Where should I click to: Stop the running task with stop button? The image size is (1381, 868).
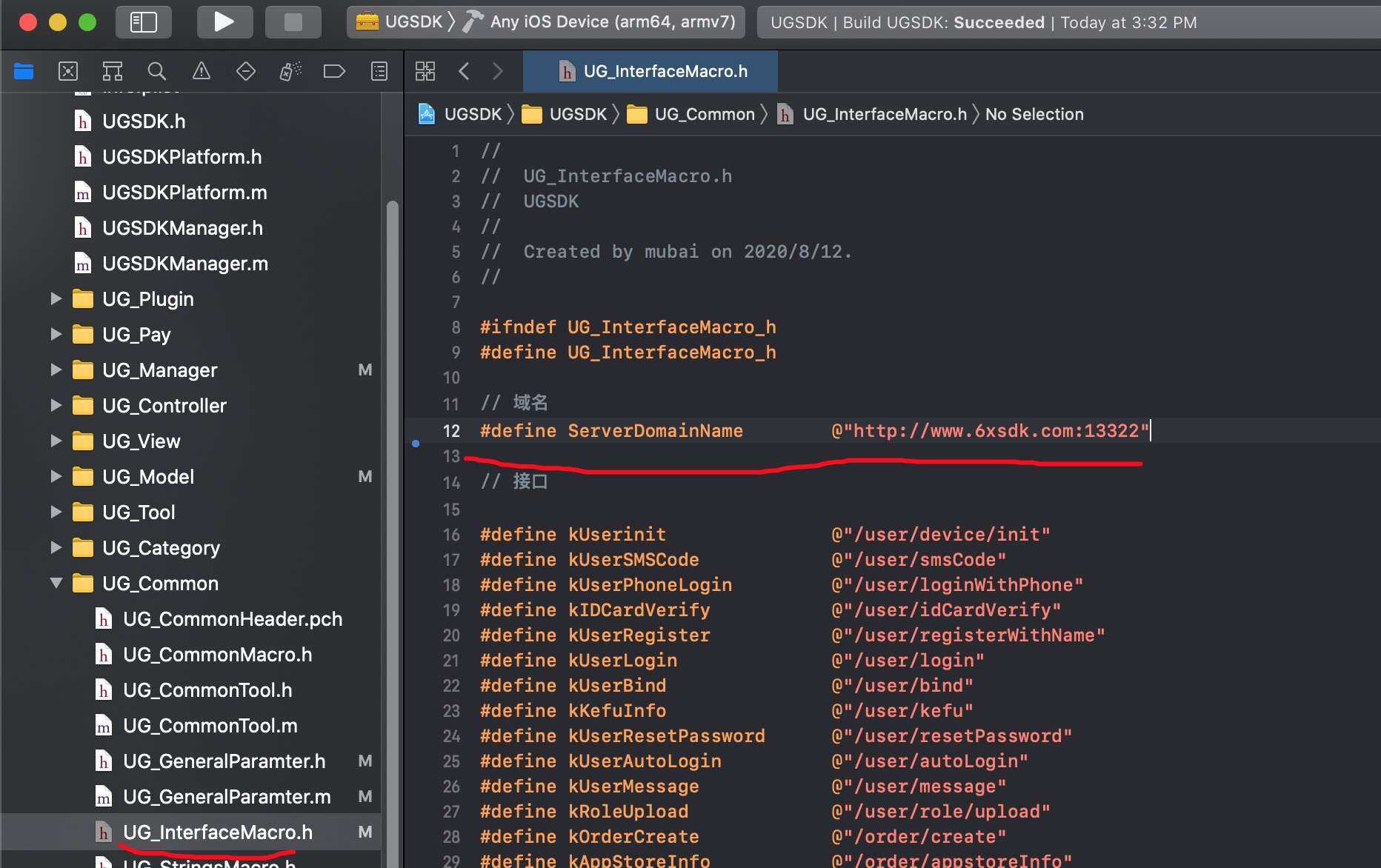293,22
